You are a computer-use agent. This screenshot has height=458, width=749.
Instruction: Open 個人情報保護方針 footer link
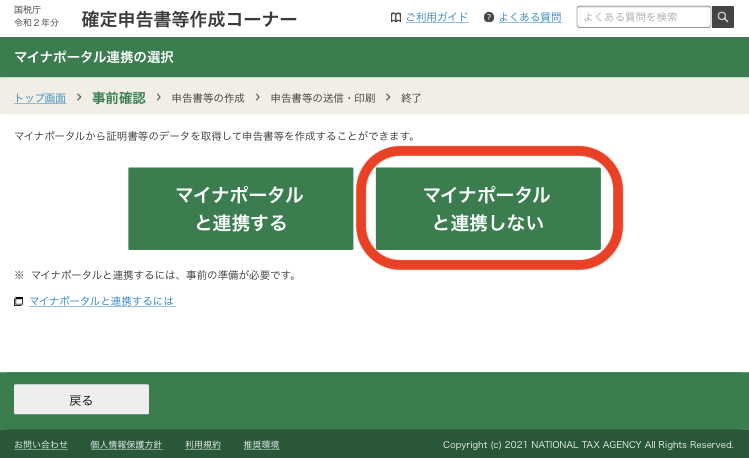pyautogui.click(x=126, y=445)
